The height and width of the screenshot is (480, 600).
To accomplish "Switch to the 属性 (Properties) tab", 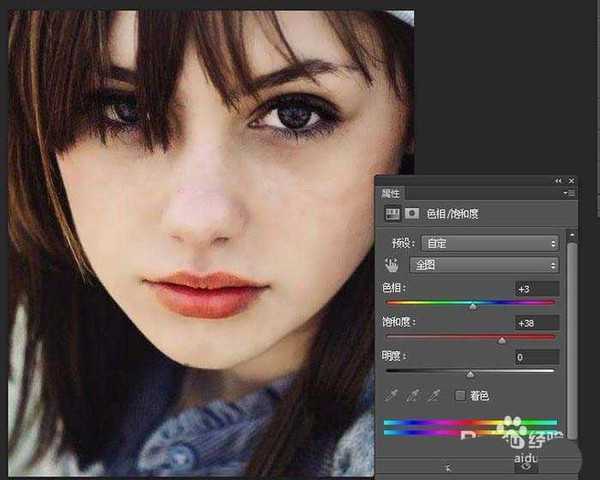I will [391, 193].
